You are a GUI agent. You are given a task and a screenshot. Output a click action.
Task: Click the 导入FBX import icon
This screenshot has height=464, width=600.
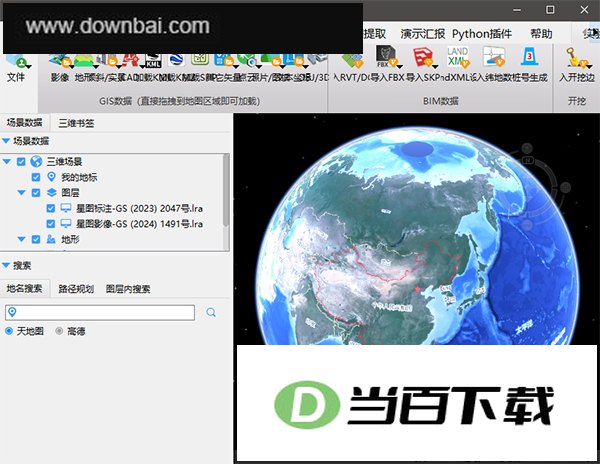click(x=386, y=56)
